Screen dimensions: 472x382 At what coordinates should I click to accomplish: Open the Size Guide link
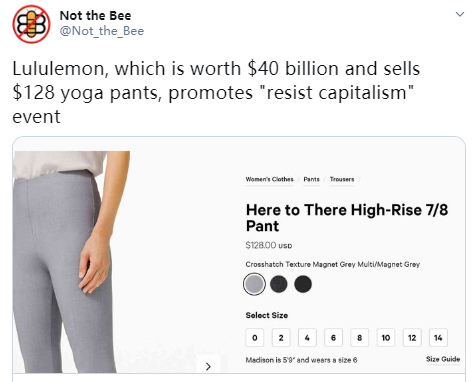tap(443, 359)
